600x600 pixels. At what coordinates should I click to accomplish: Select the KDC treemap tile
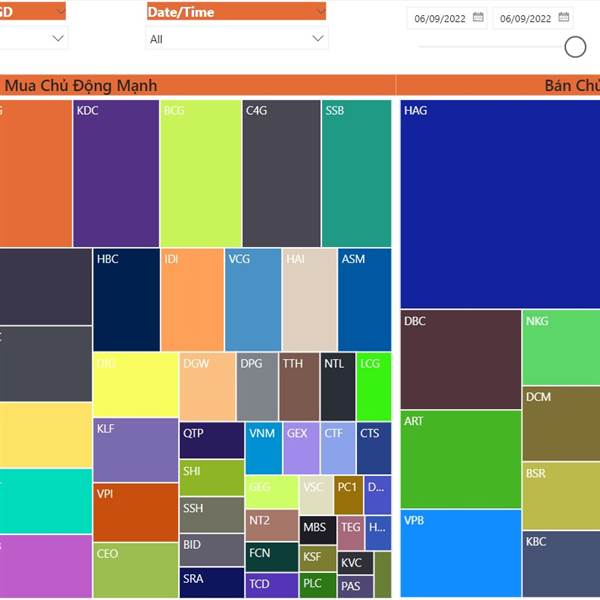tap(116, 173)
